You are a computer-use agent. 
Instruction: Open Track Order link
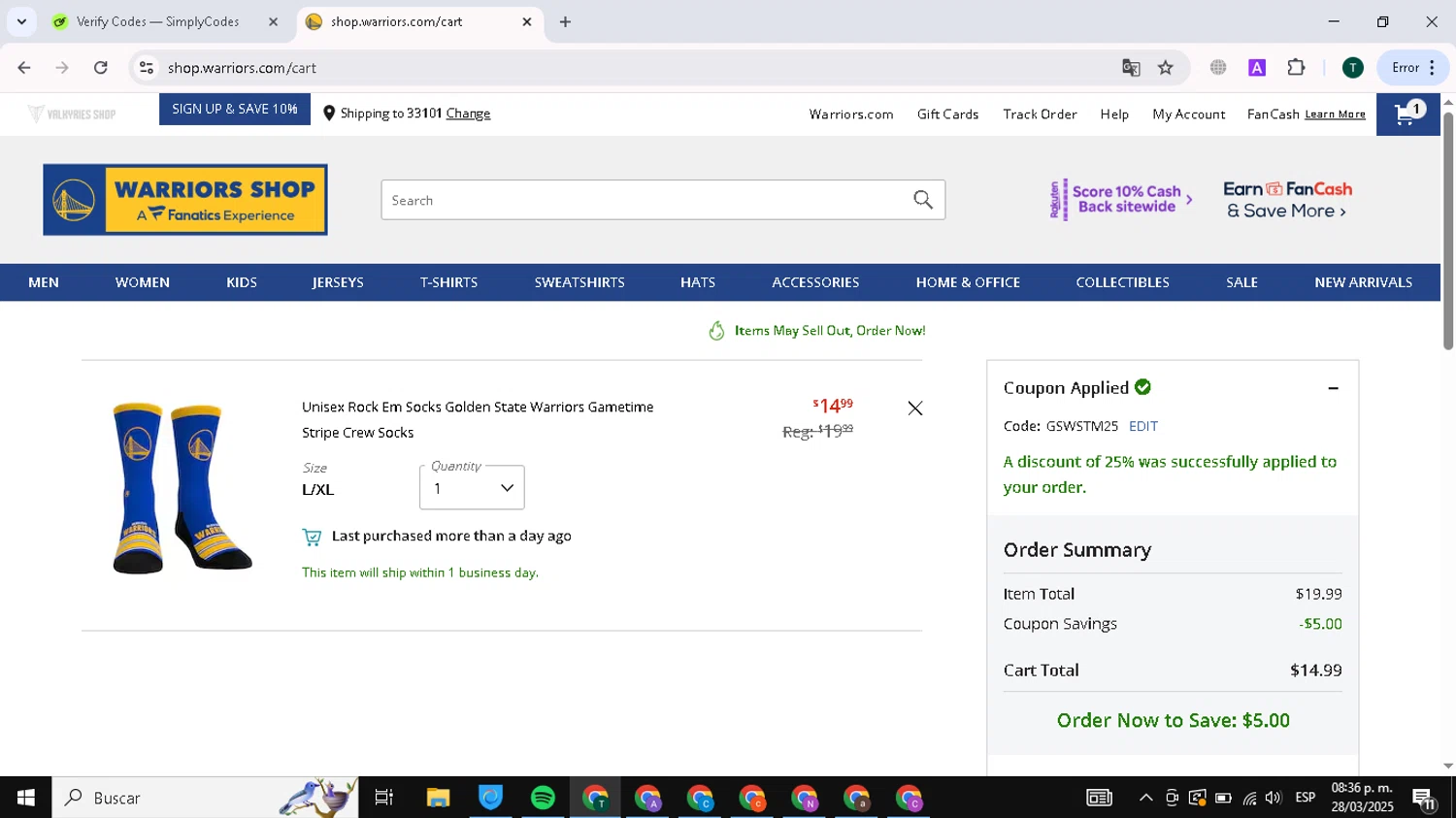tap(1040, 115)
